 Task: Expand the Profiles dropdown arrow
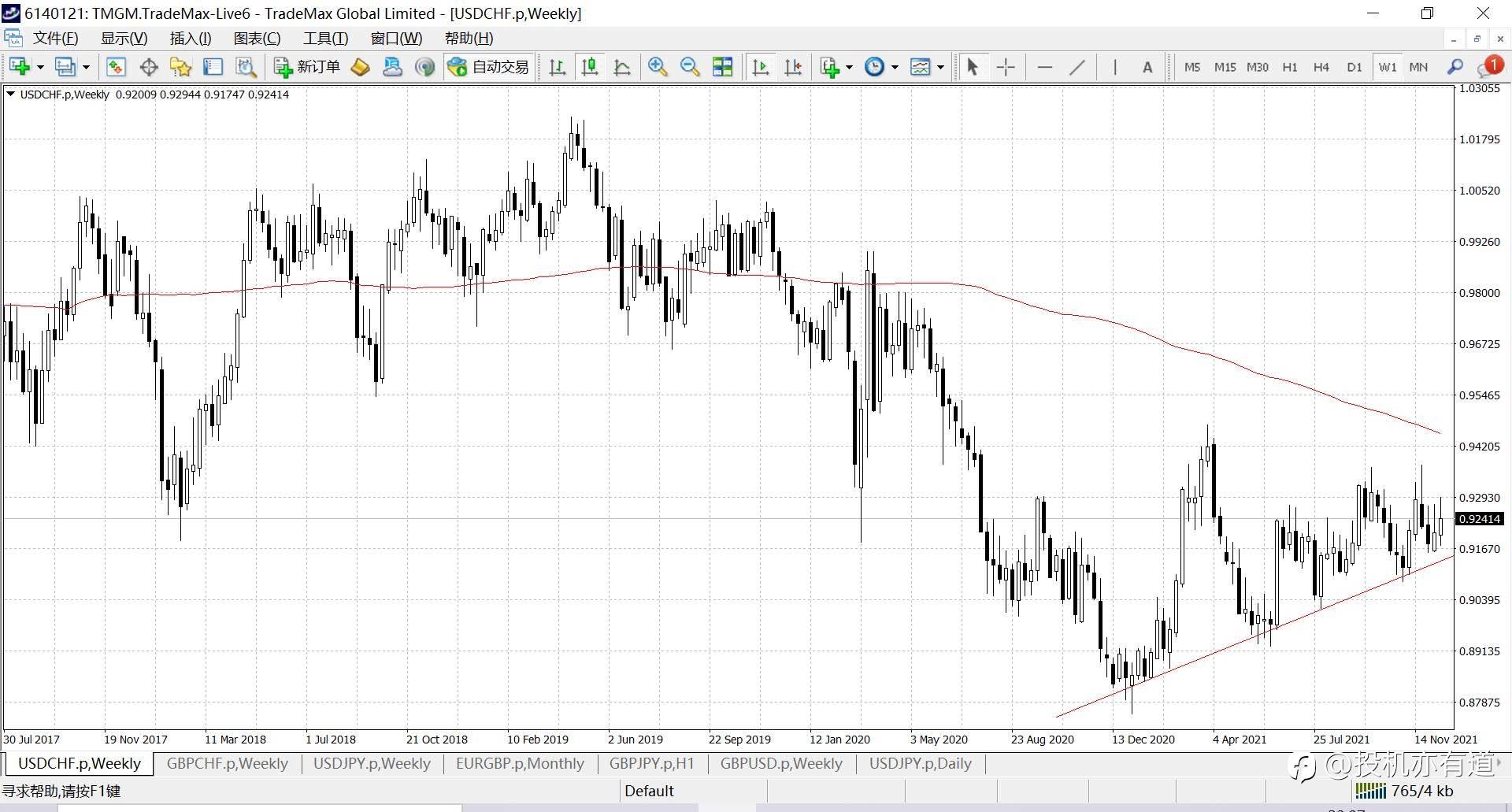point(86,67)
